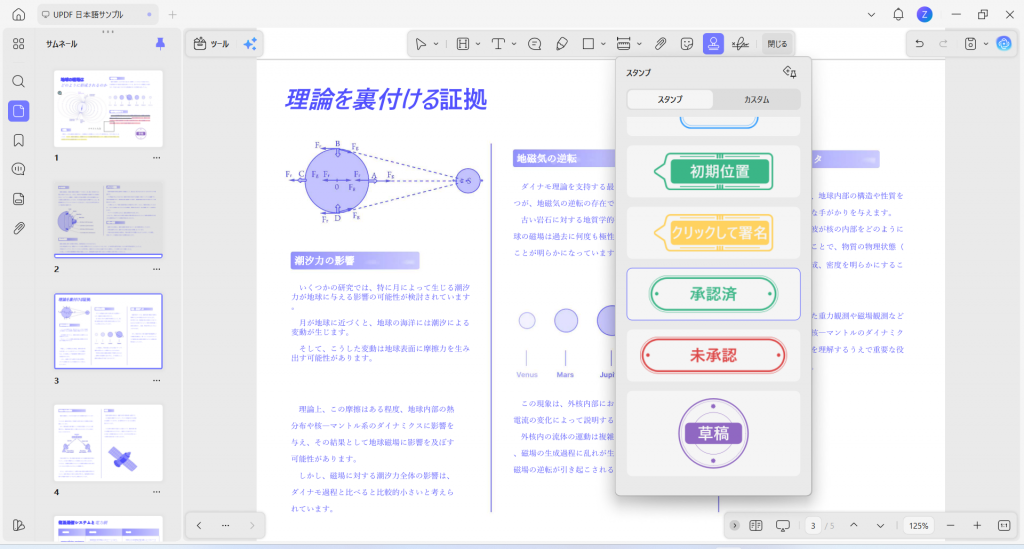Toggle the two-page reading view icon

[756, 525]
